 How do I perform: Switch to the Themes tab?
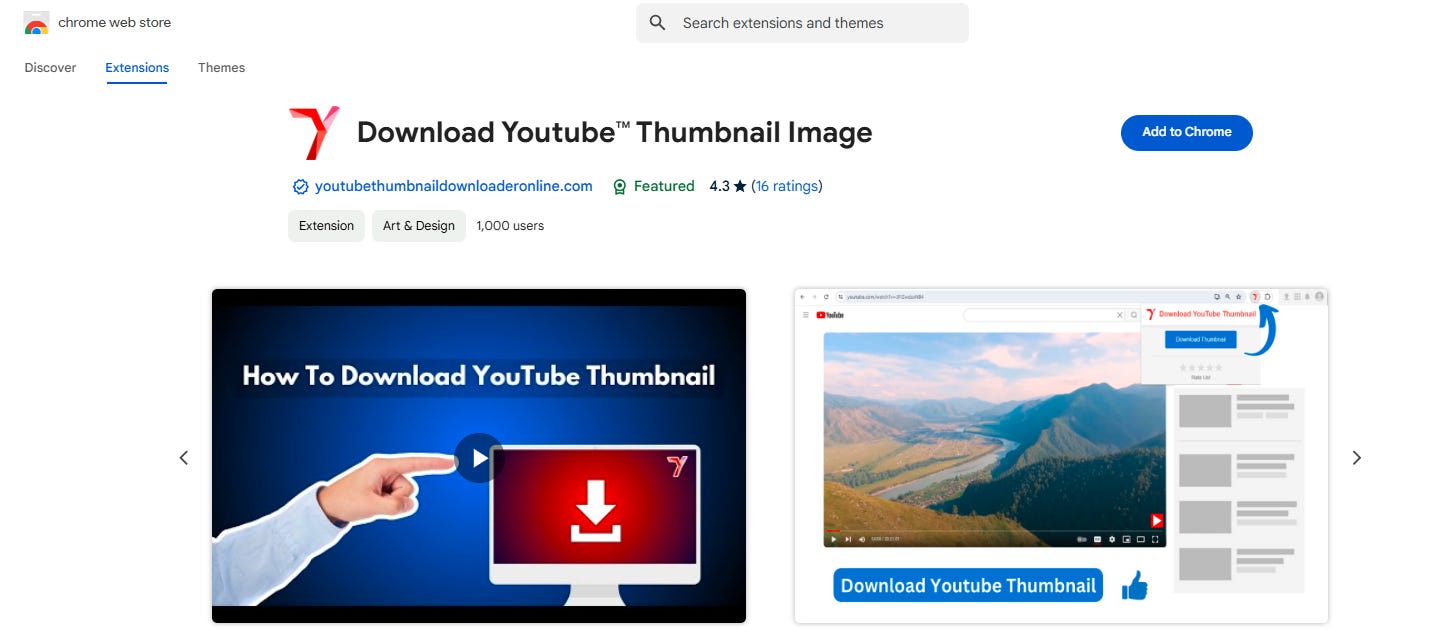click(x=221, y=67)
